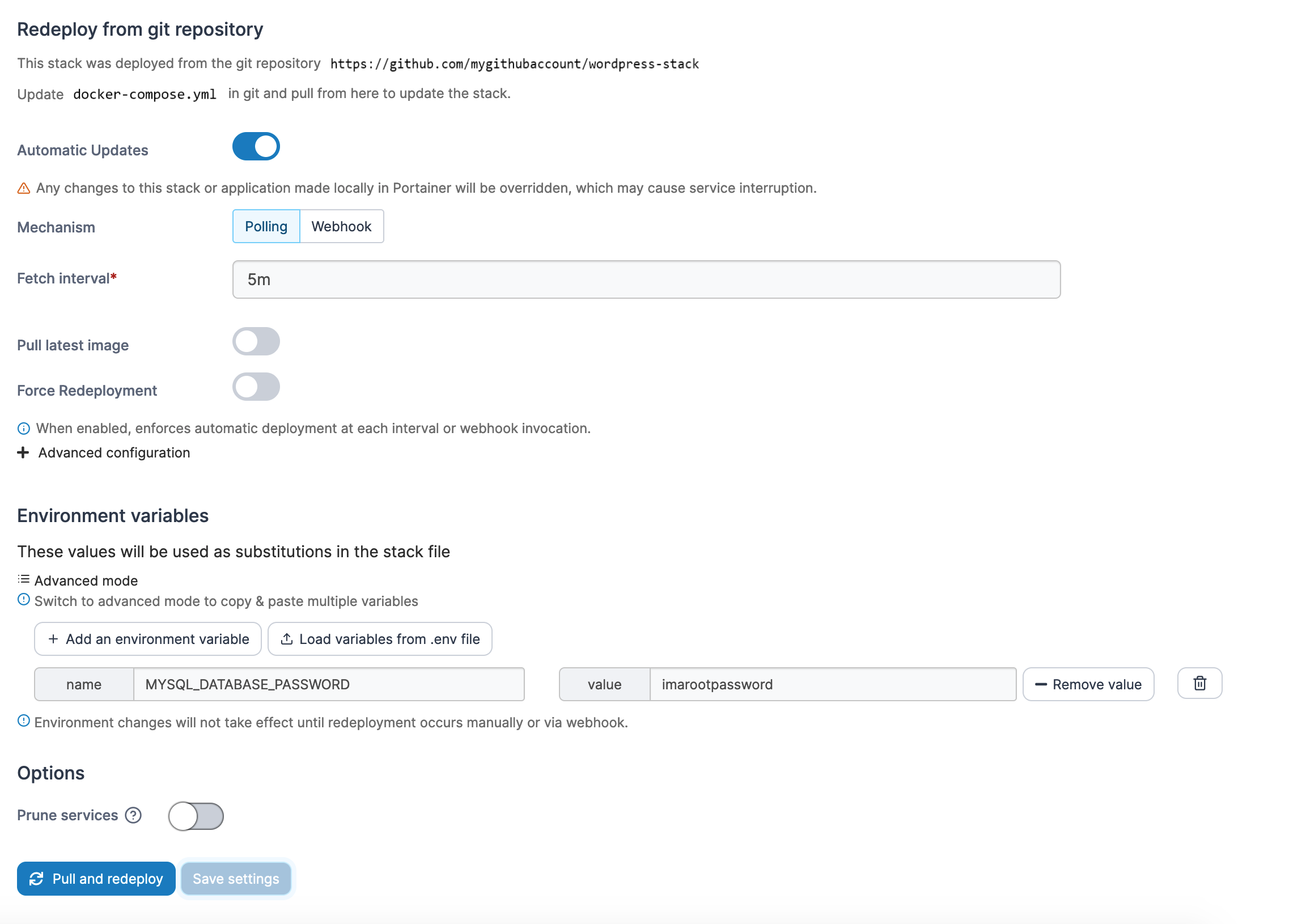Click the warning triangle icon
The image size is (1289, 924).
click(24, 188)
